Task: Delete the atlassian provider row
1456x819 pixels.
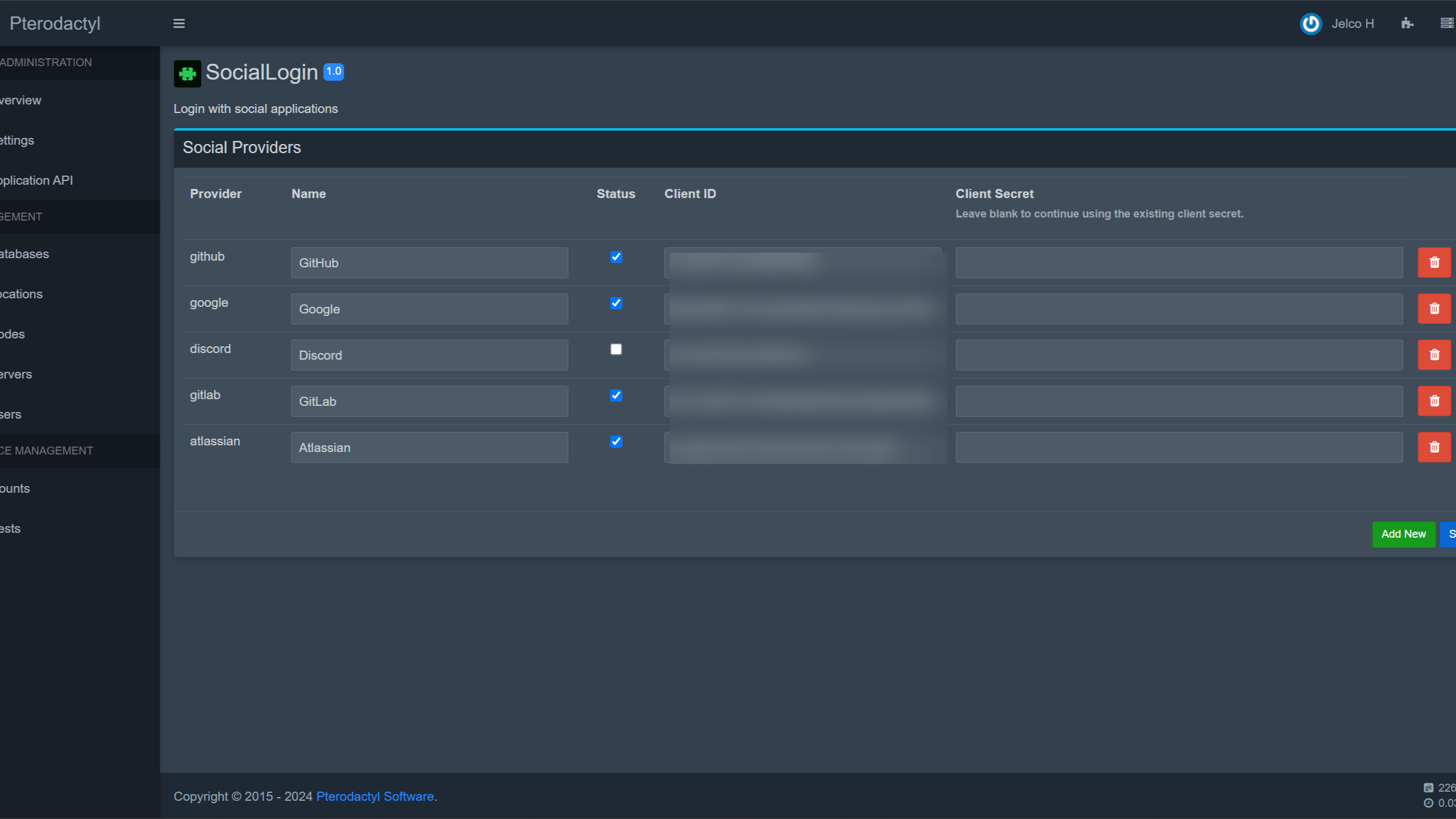Action: [1434, 447]
